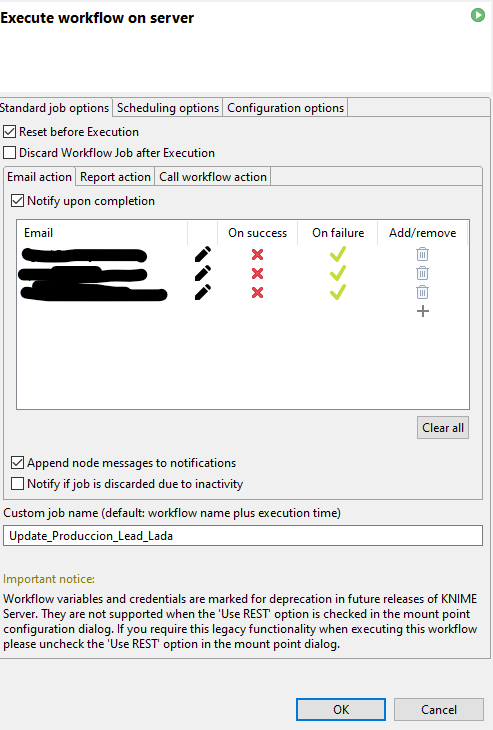Screen dimensions: 493x730
Task: Remove the second email with trash icon
Action: point(422,273)
